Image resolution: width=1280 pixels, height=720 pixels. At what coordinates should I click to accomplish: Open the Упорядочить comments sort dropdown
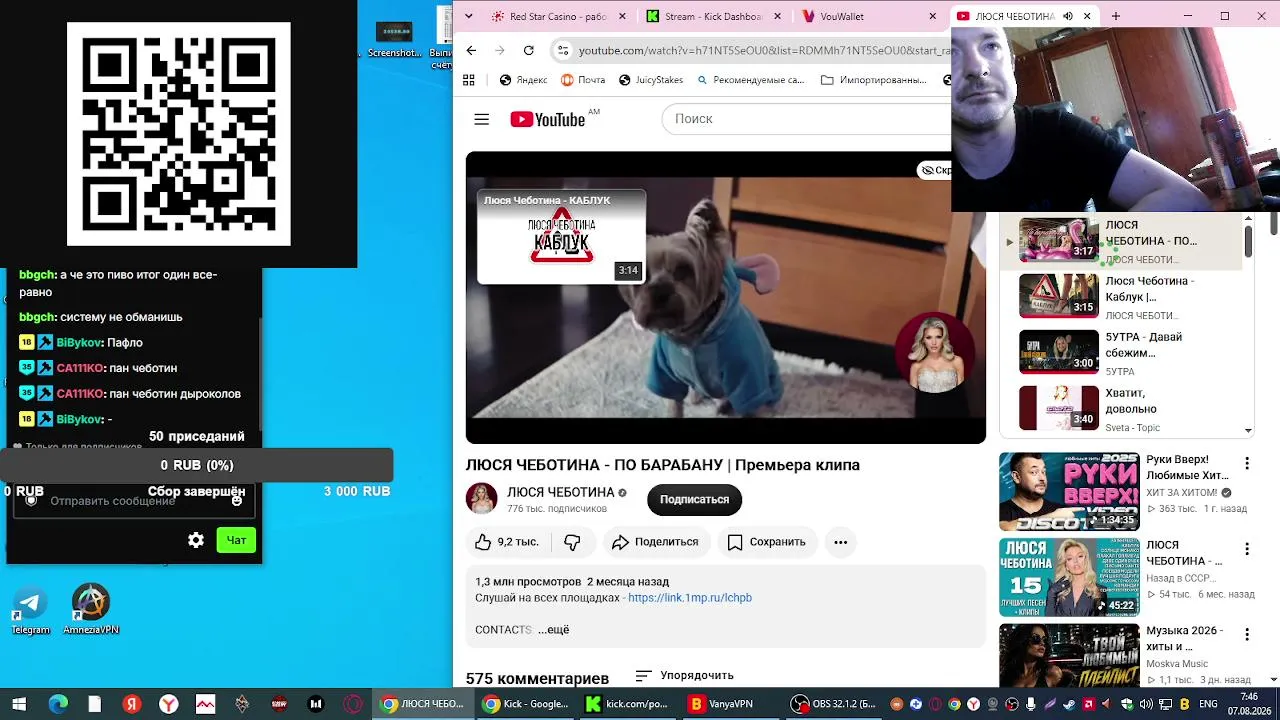click(685, 676)
